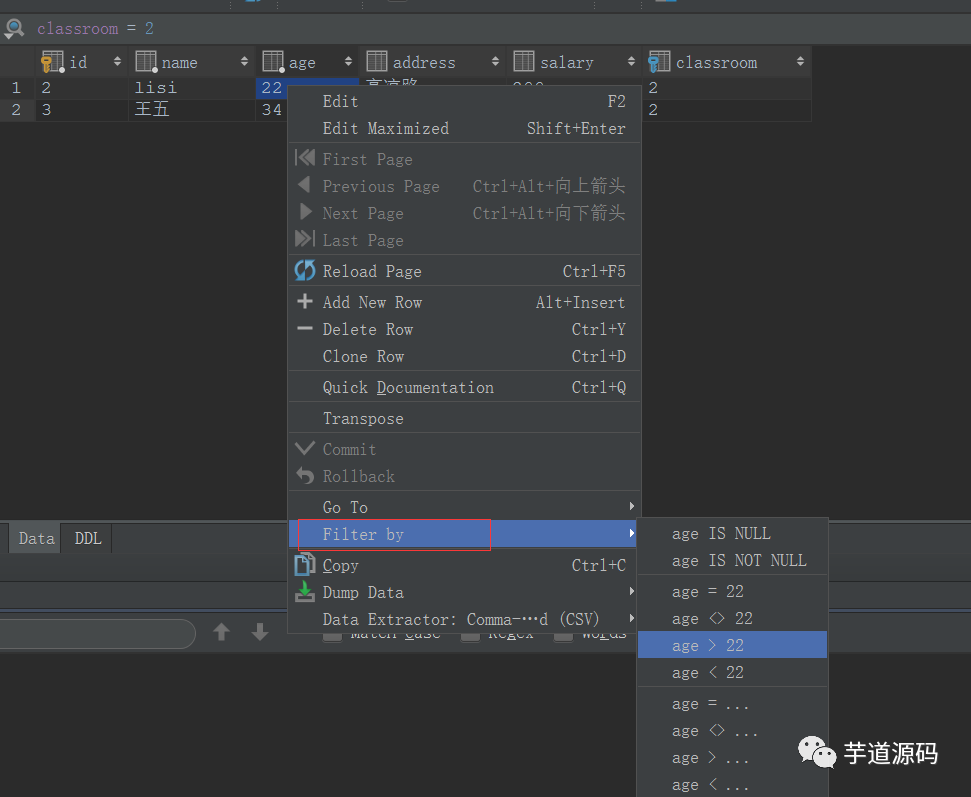Click the id column key icon
This screenshot has width=971, height=797.
(52, 62)
